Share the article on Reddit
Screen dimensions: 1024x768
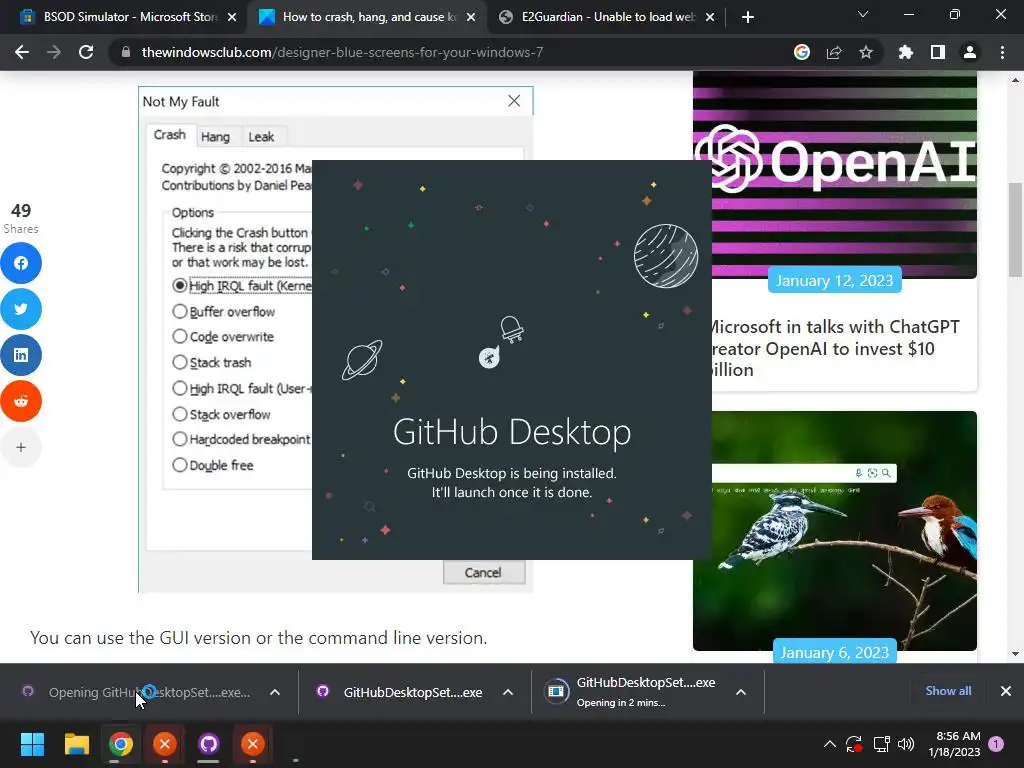[x=21, y=400]
